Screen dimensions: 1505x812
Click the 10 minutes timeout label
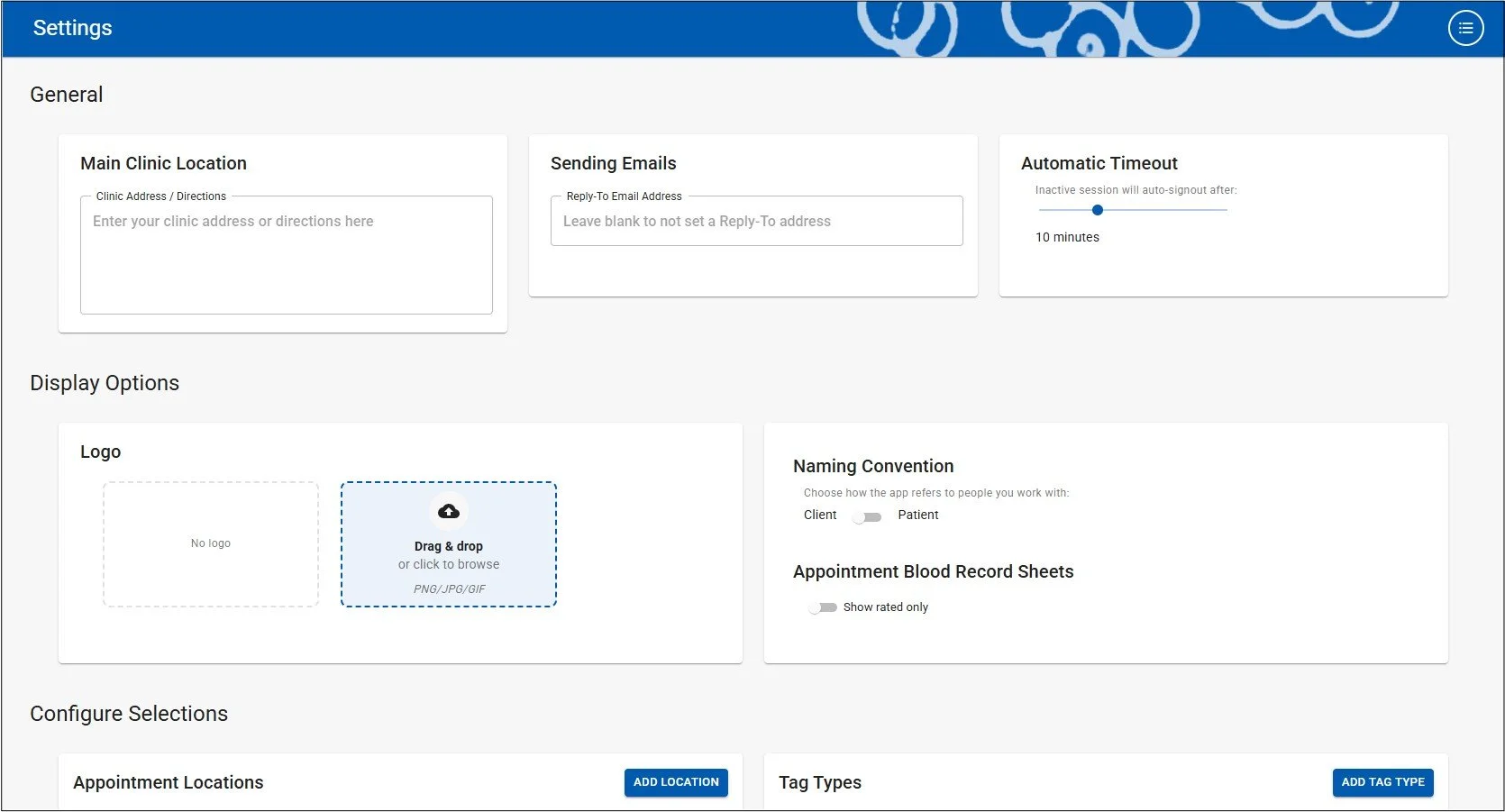coord(1067,237)
